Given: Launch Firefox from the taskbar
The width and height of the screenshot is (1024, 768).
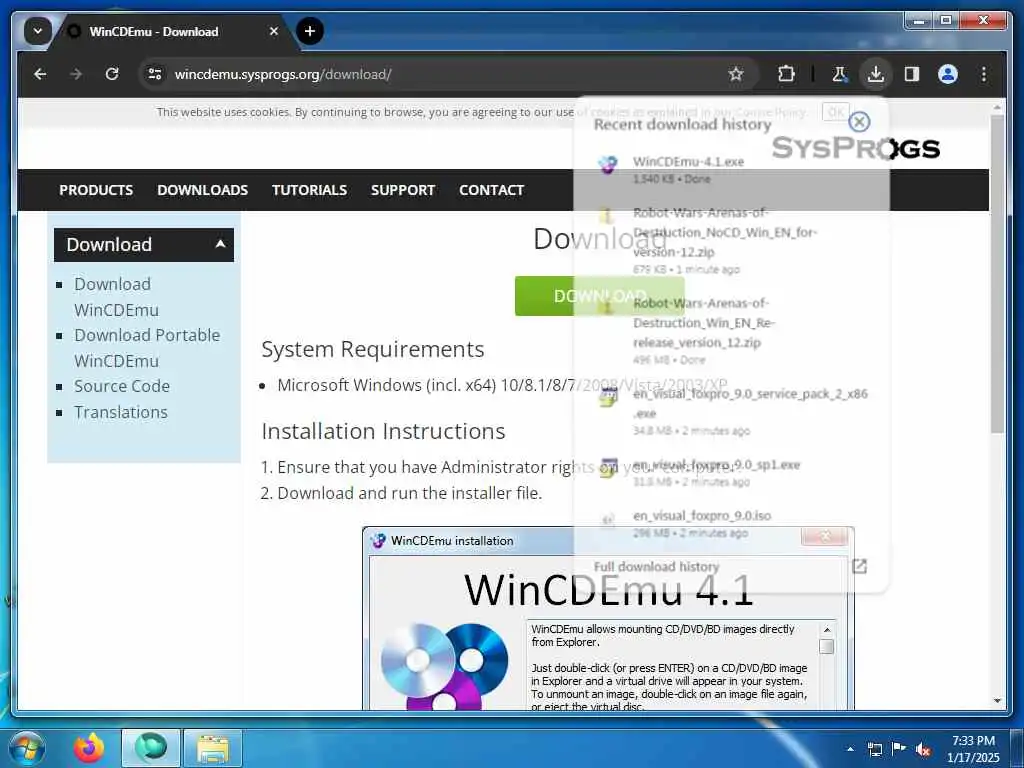Looking at the screenshot, I should click(x=89, y=748).
